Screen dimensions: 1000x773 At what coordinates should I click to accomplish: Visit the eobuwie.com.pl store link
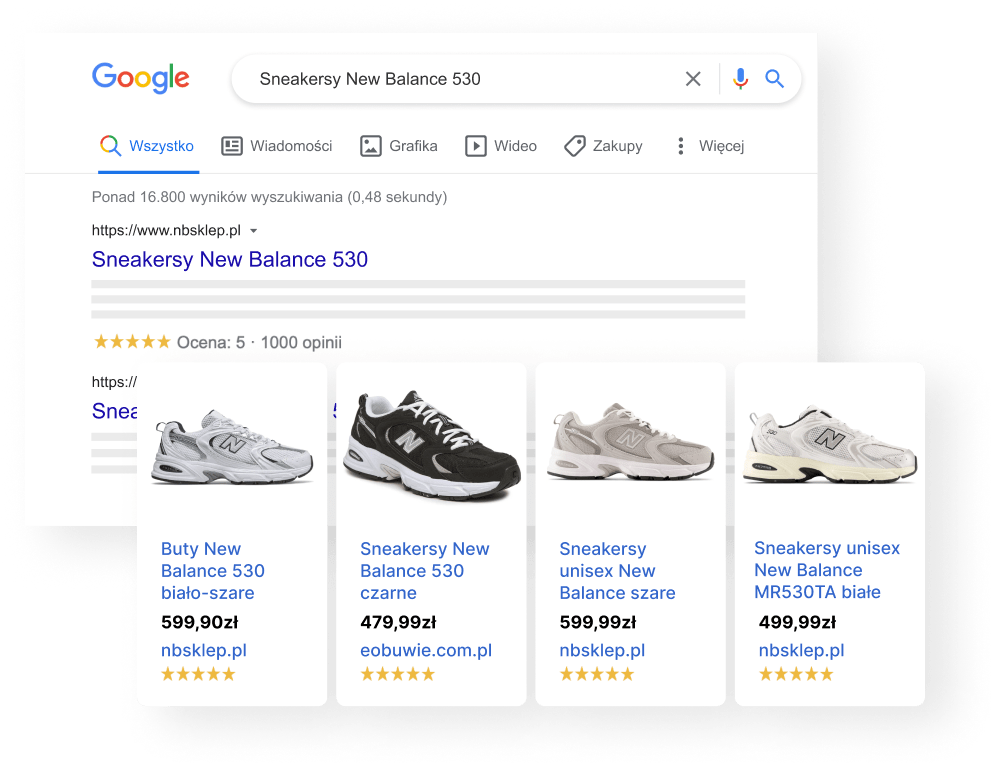(426, 650)
